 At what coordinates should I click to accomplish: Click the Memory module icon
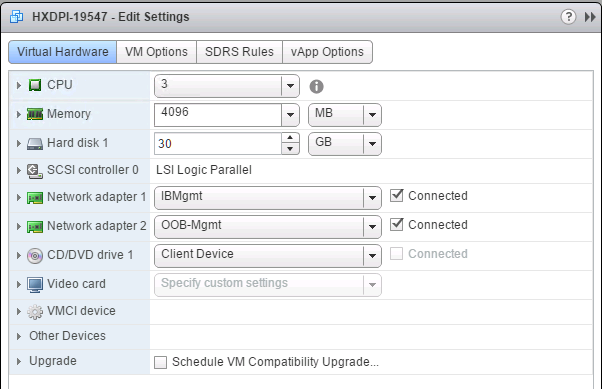pos(35,114)
